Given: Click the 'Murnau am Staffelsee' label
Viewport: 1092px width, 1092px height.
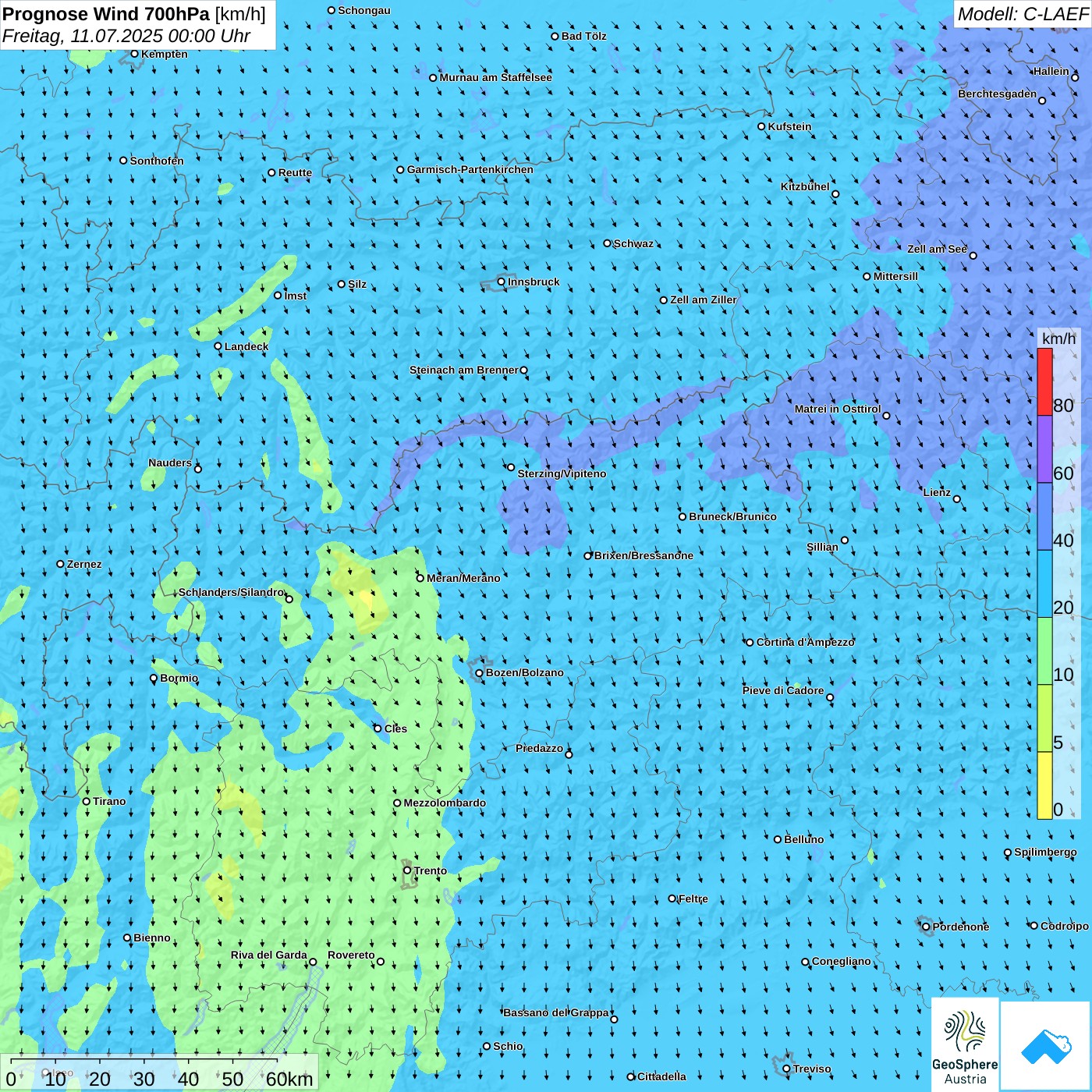Looking at the screenshot, I should 496,77.
